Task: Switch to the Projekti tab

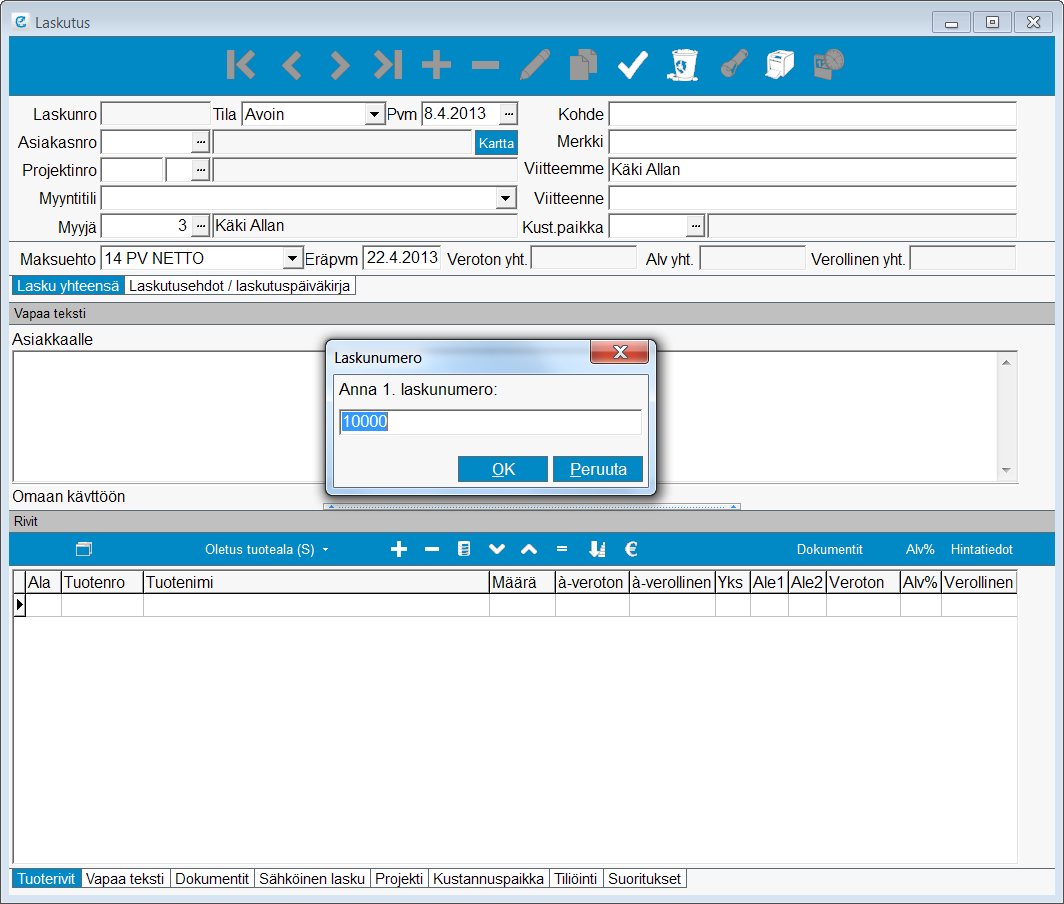Action: coord(399,879)
